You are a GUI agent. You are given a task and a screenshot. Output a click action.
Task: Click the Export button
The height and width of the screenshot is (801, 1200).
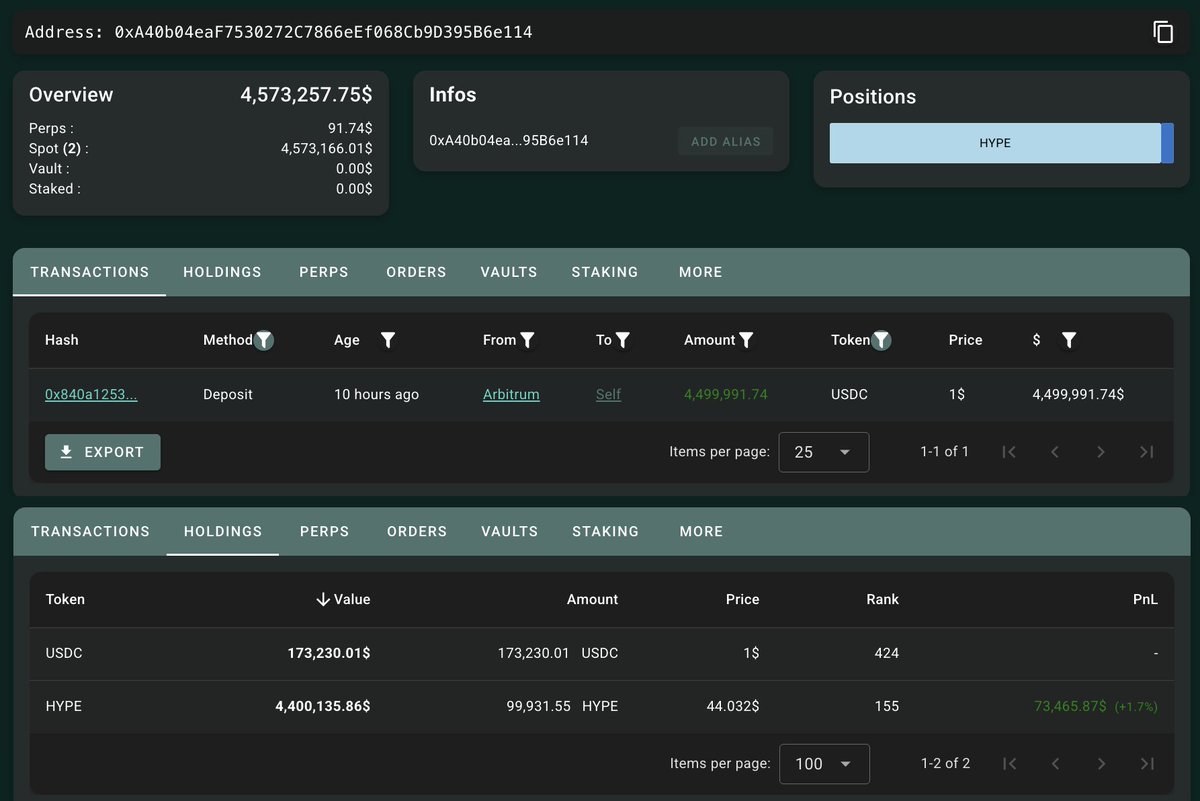coord(102,452)
